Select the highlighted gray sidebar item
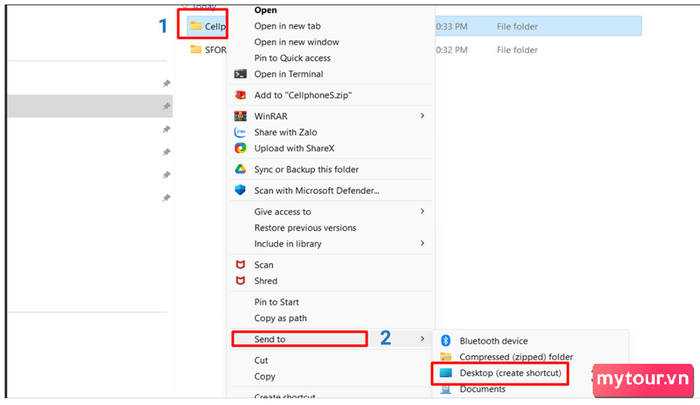The height and width of the screenshot is (405, 700). (90, 106)
